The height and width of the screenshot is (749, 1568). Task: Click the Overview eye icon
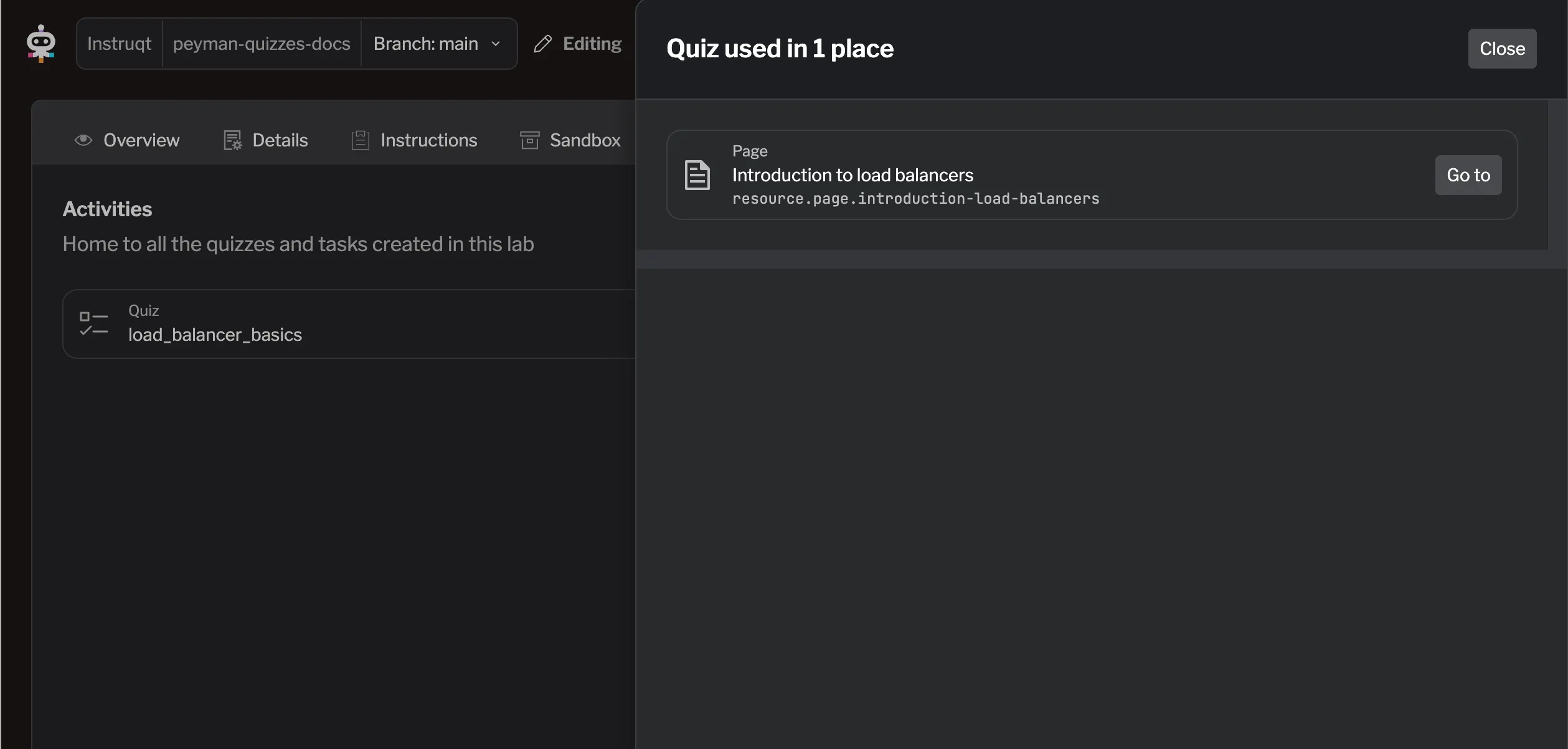(x=83, y=140)
